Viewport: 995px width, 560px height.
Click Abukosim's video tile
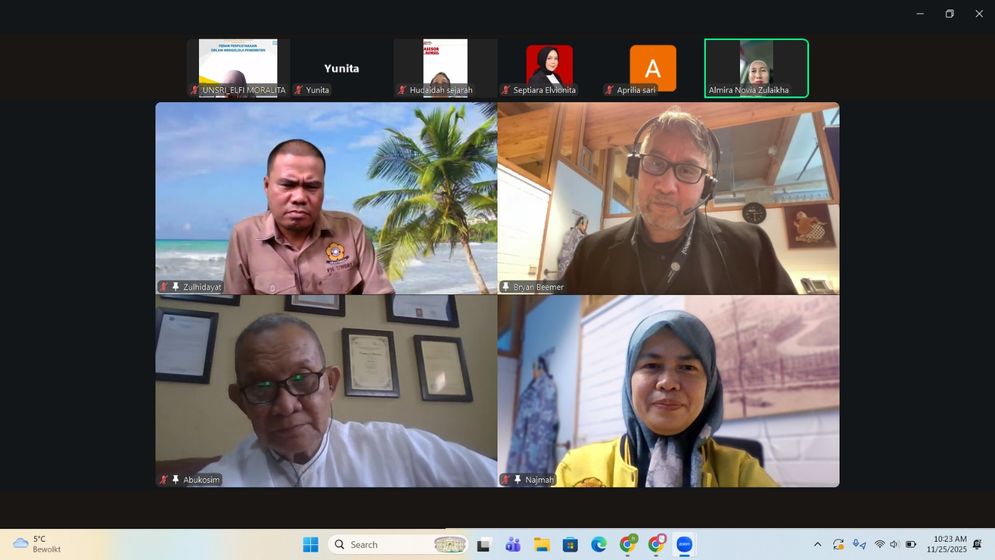coord(326,391)
